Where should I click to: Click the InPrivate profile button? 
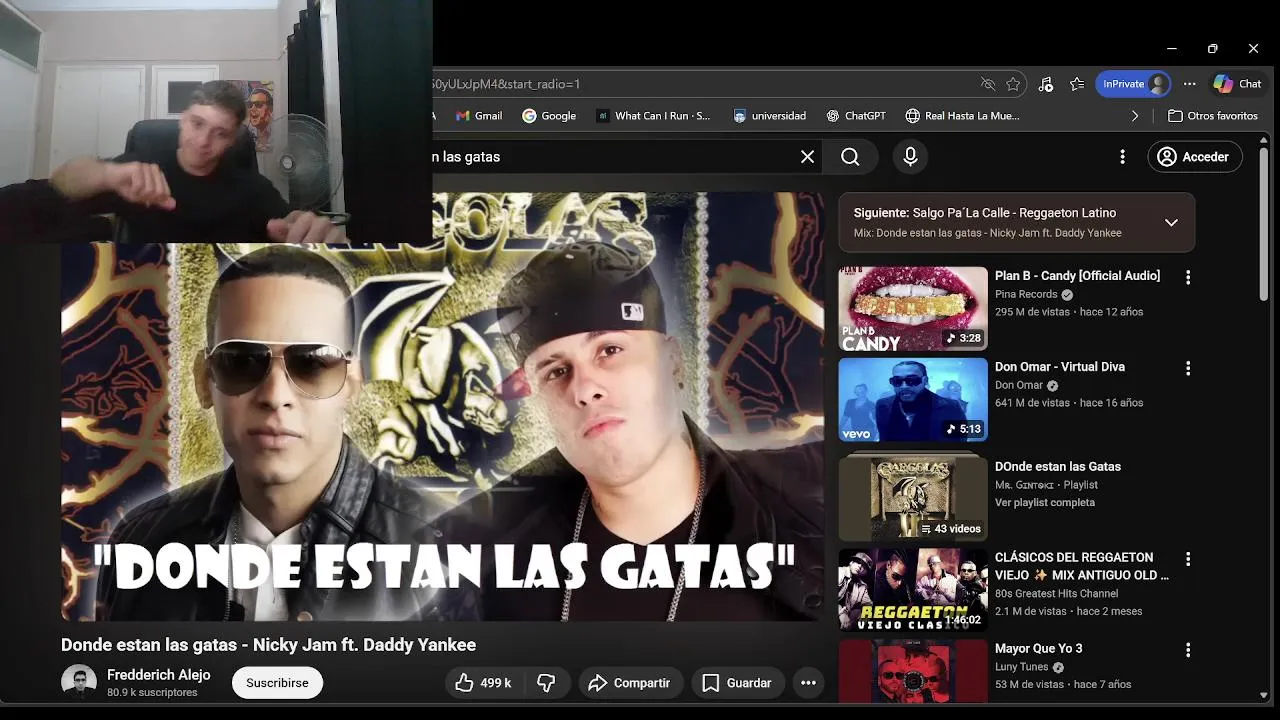[x=1133, y=84]
